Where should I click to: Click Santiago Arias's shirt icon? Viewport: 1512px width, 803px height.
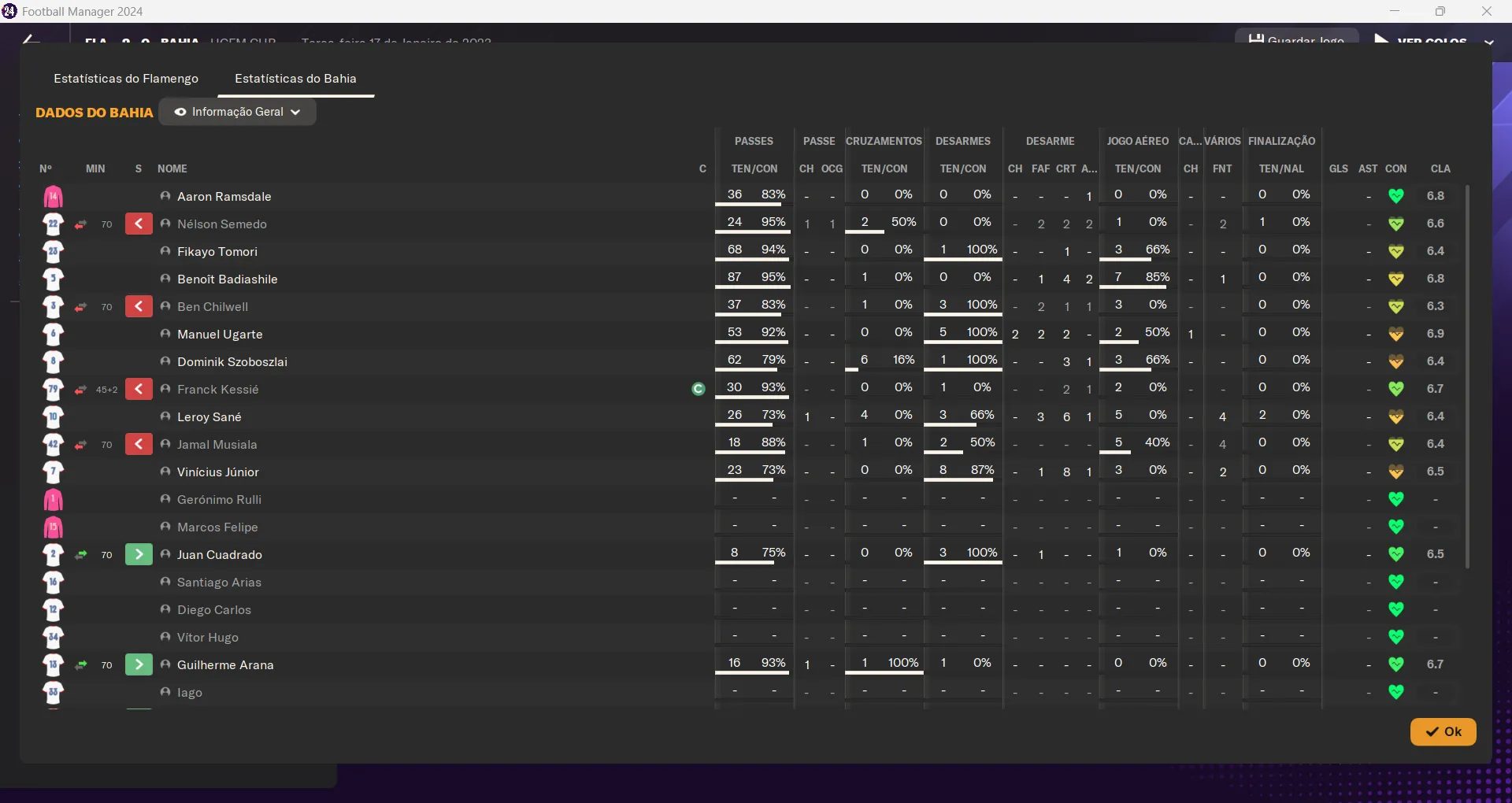pos(53,583)
